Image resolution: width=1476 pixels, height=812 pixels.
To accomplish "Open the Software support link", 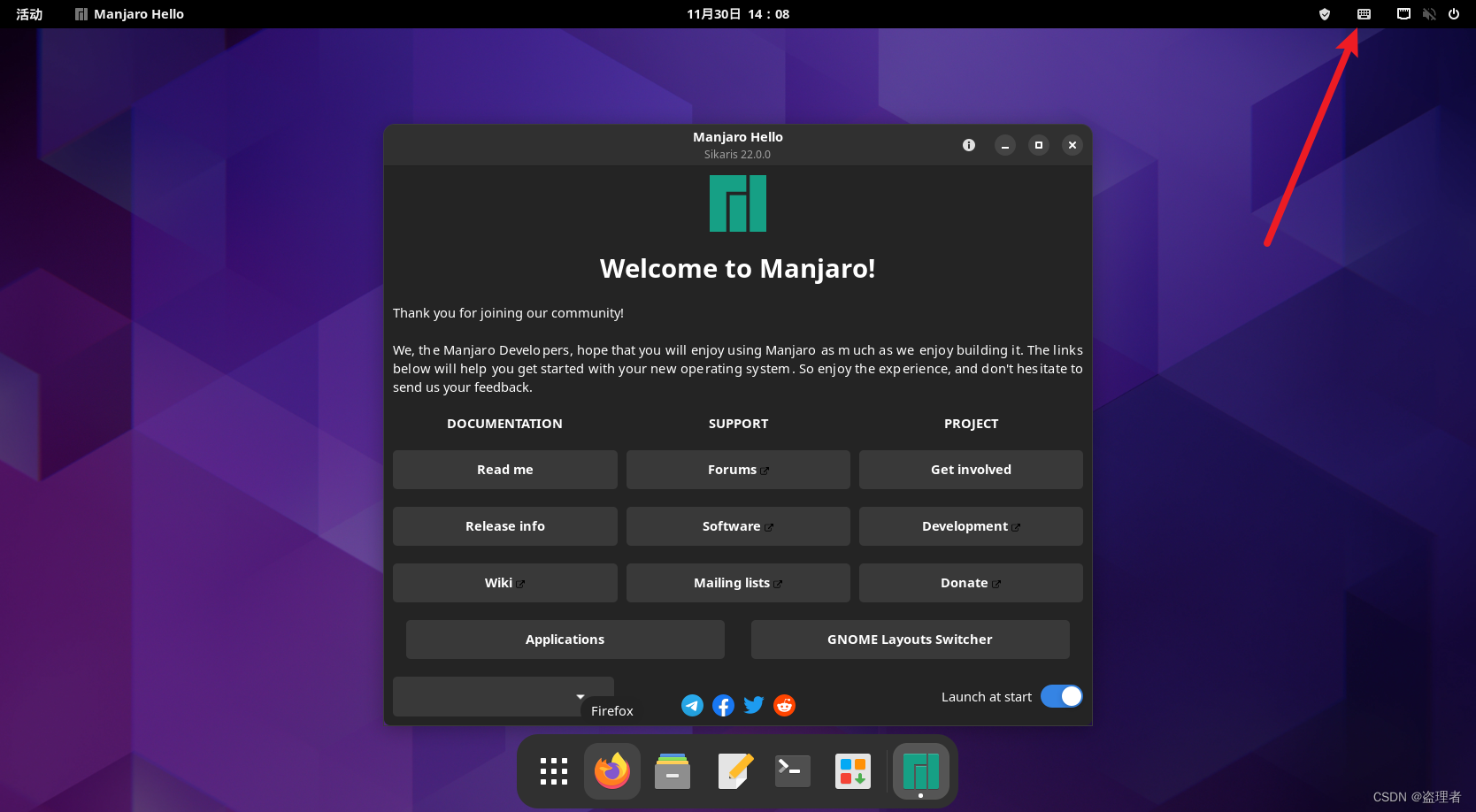I will click(738, 526).
